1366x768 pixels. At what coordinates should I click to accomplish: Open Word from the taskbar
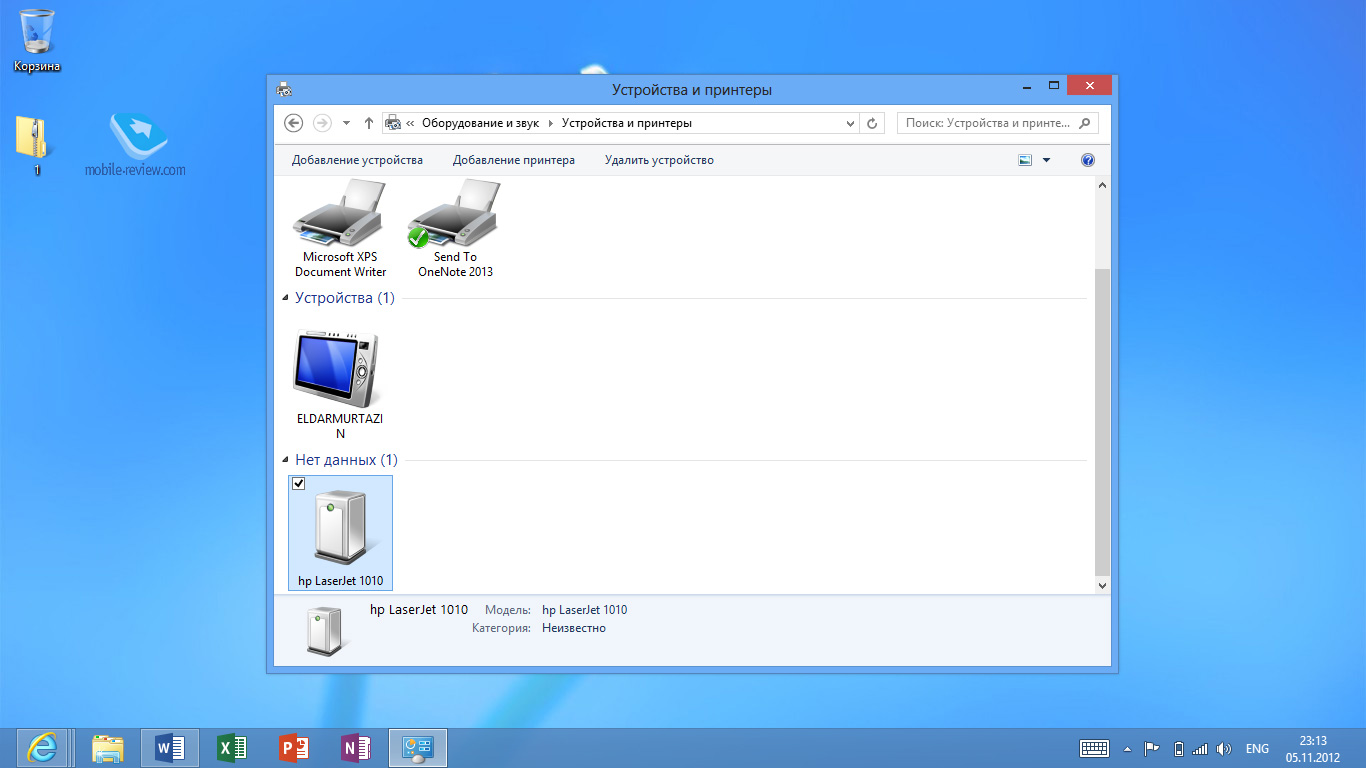(x=170, y=748)
